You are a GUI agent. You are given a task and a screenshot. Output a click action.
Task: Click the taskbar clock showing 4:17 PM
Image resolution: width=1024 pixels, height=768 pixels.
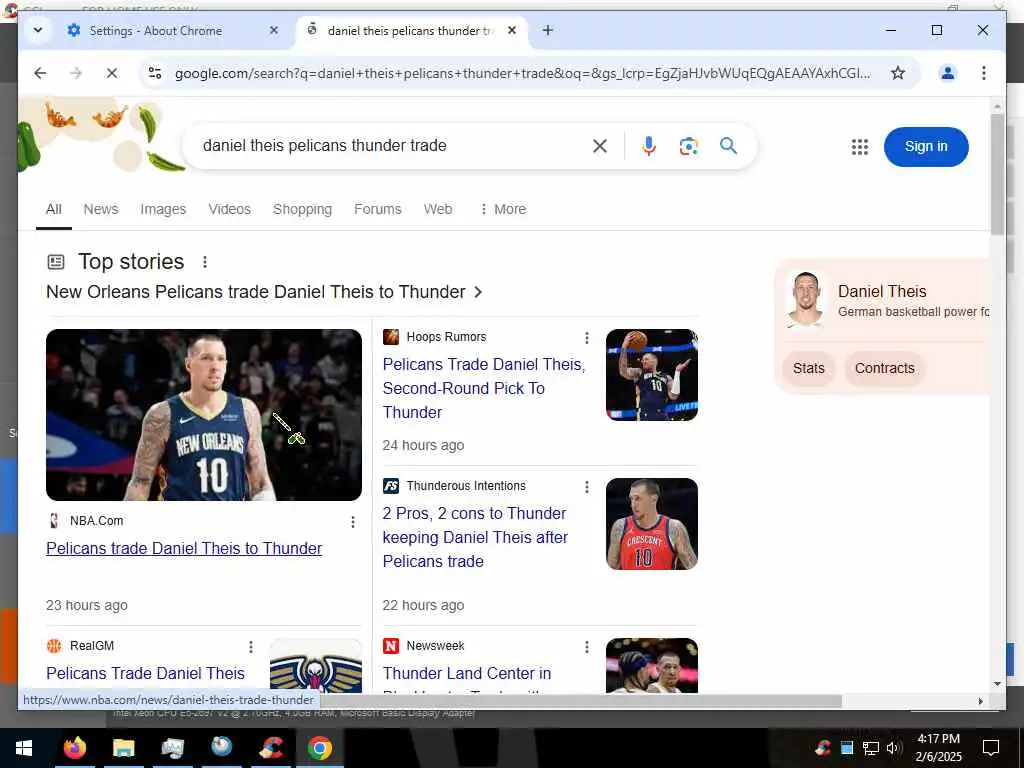pyautogui.click(x=938, y=748)
